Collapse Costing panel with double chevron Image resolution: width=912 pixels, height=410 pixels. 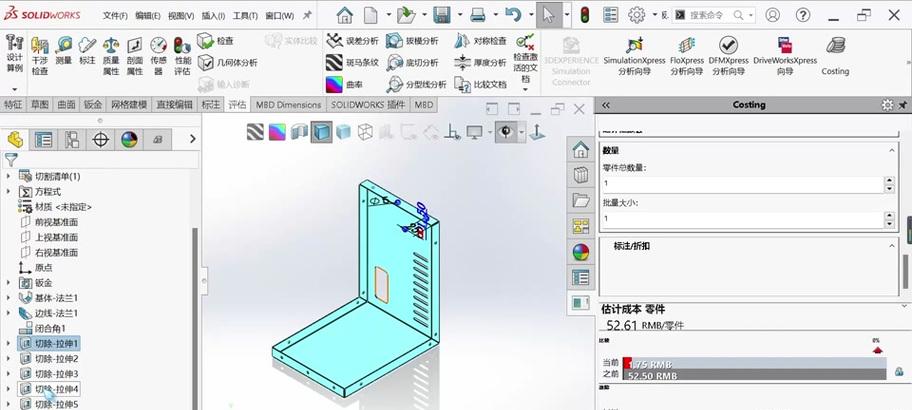point(605,105)
